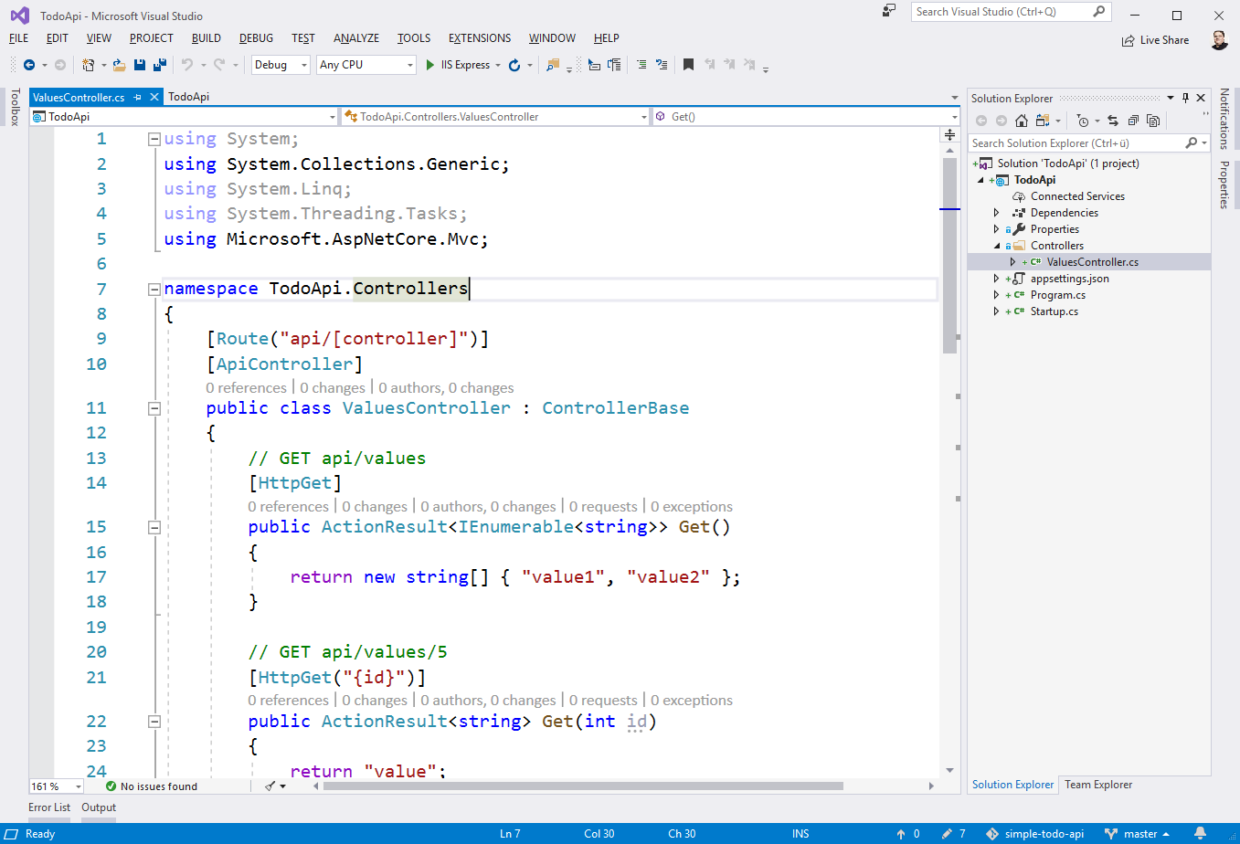Click the 0 references link above Get()

[x=288, y=506]
